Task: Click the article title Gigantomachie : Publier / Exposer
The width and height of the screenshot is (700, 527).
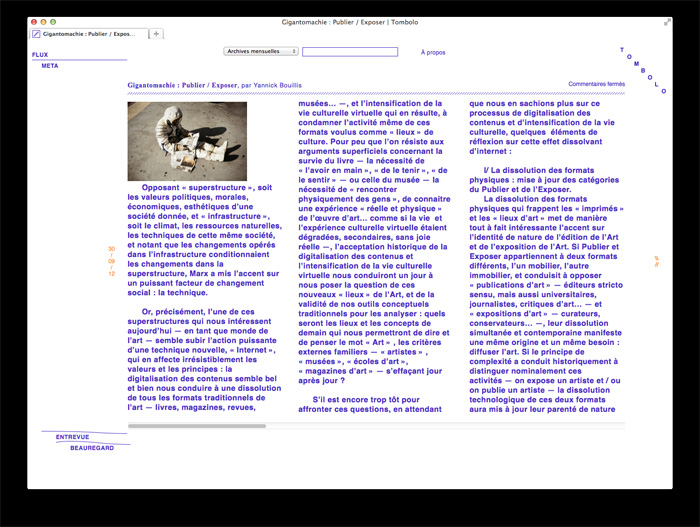Action: pos(183,85)
